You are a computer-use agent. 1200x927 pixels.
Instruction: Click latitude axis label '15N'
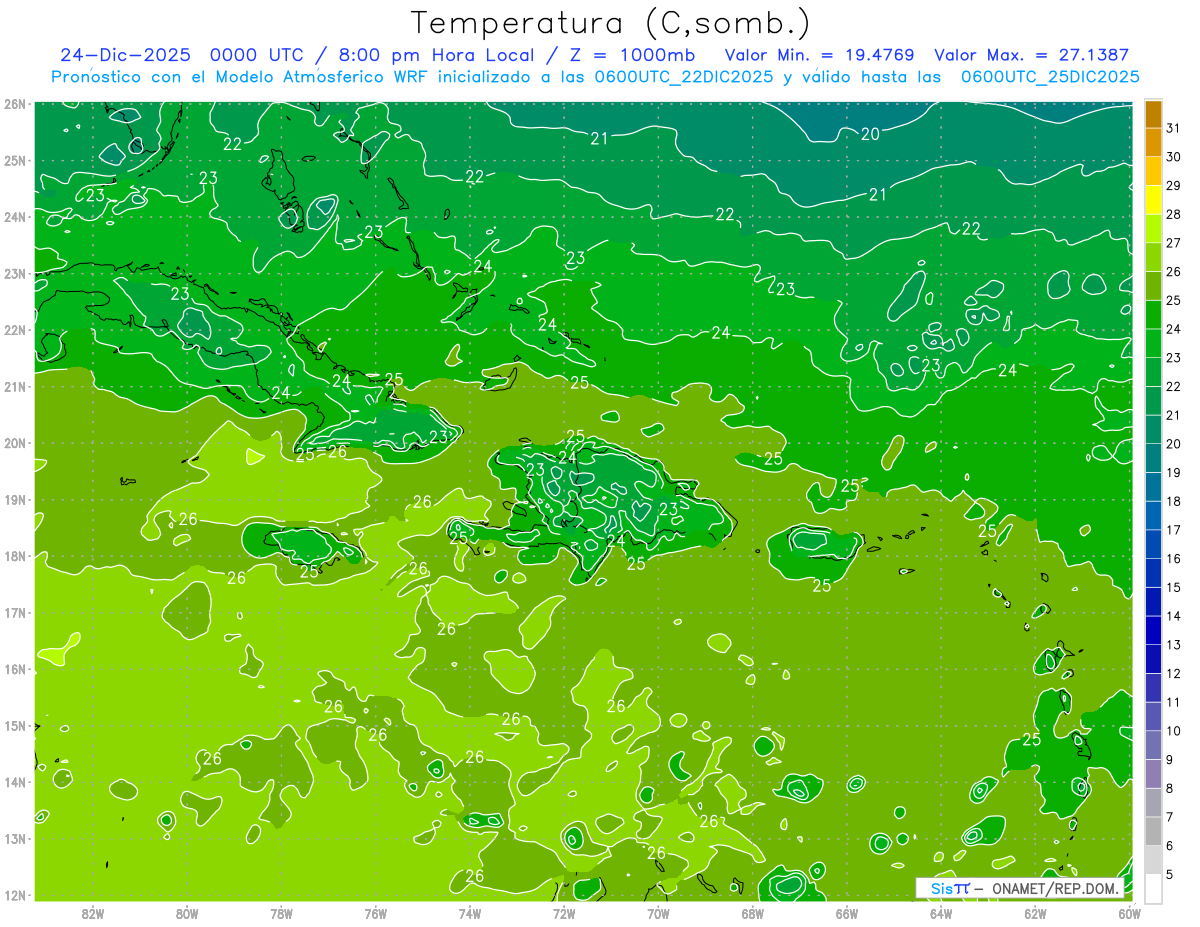point(15,725)
